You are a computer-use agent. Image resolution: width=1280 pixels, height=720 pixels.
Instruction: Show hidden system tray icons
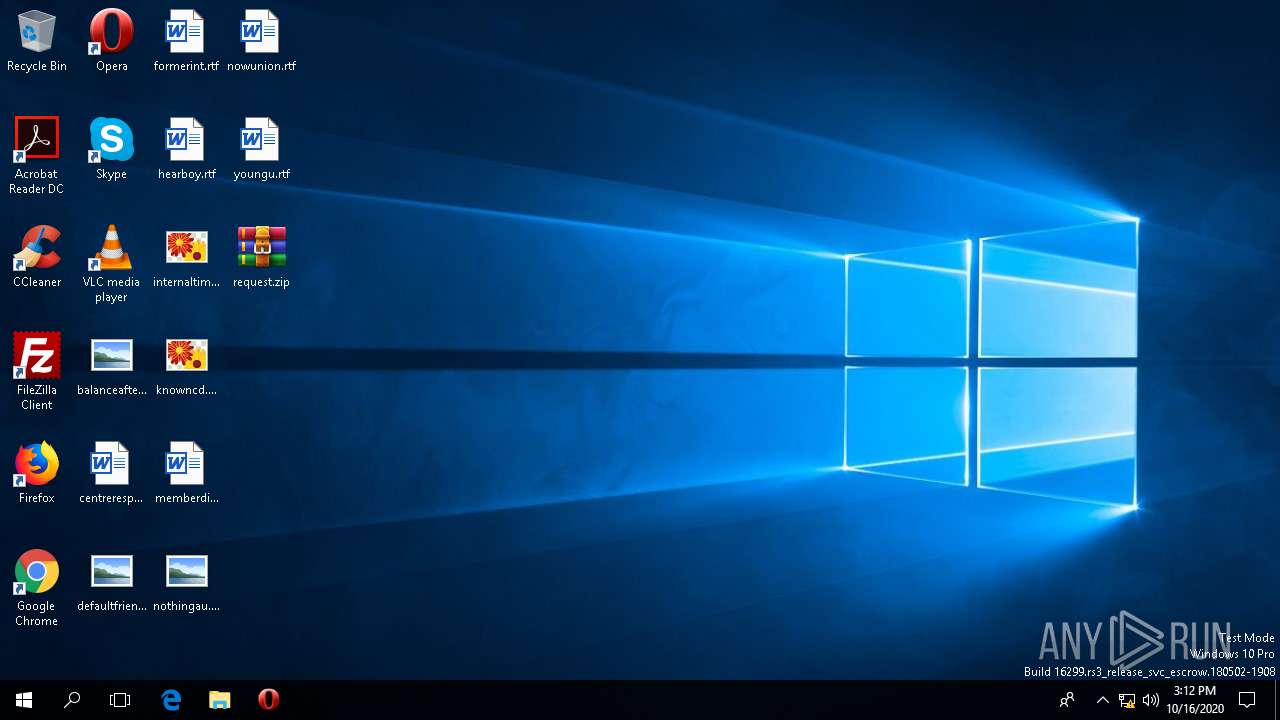(1102, 700)
